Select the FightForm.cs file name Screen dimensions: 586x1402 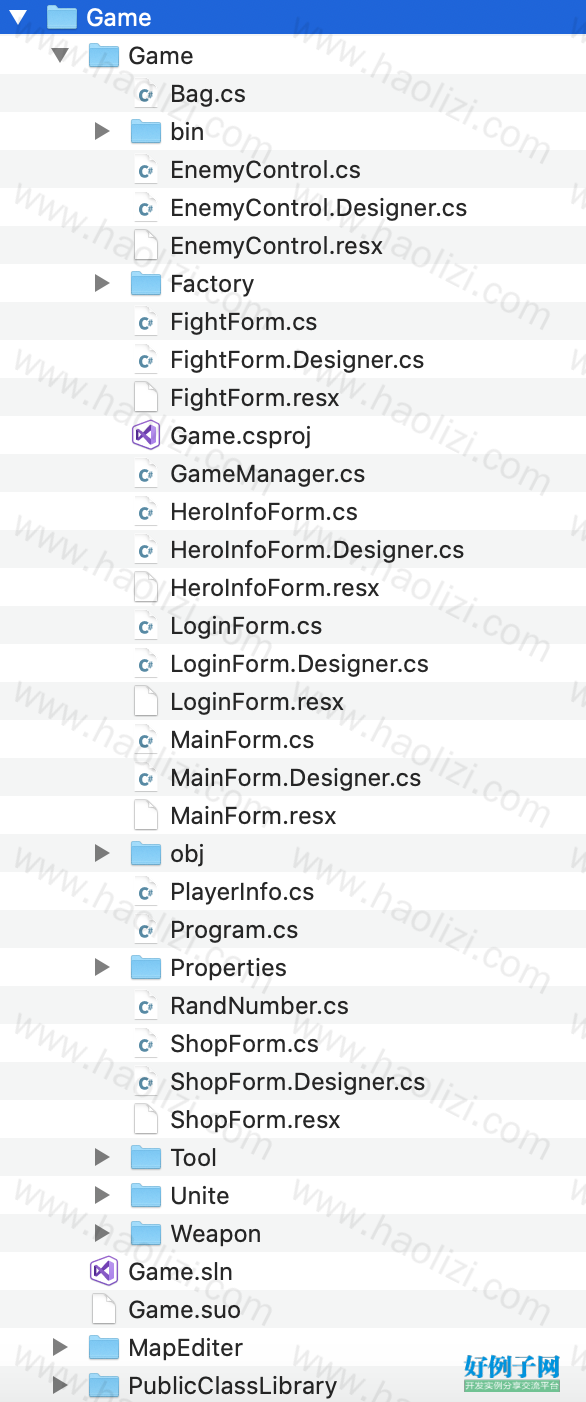point(244,322)
